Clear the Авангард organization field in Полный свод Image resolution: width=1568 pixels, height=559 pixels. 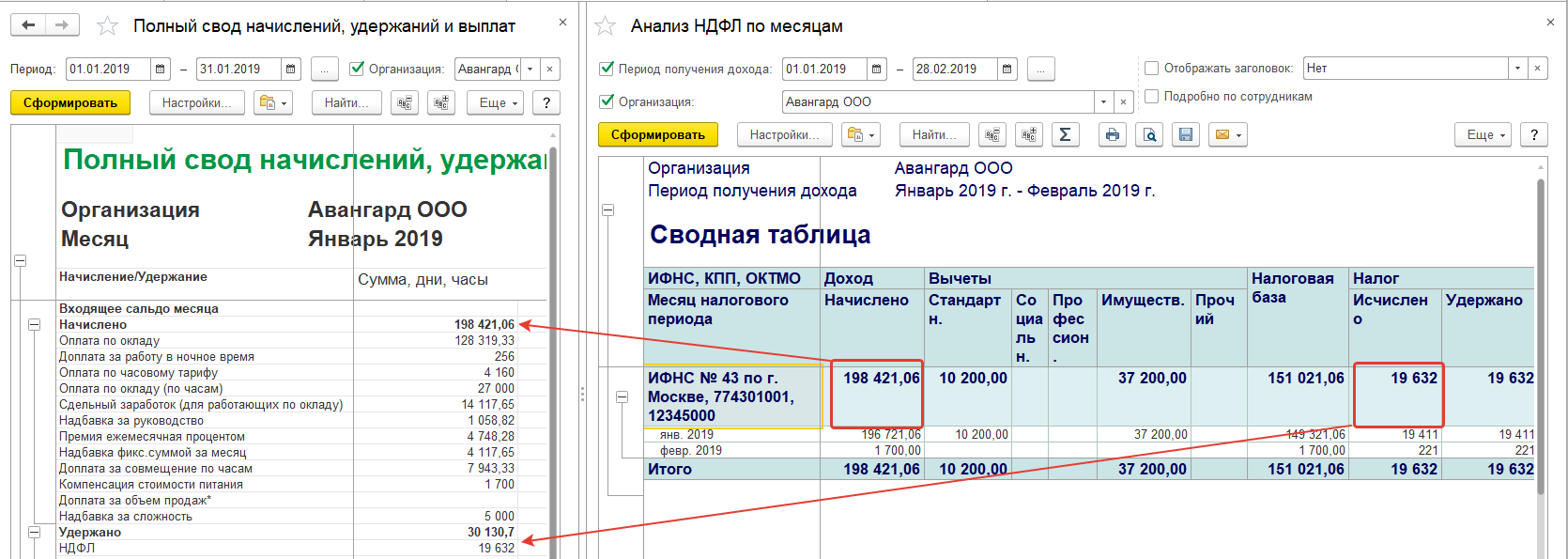click(550, 69)
